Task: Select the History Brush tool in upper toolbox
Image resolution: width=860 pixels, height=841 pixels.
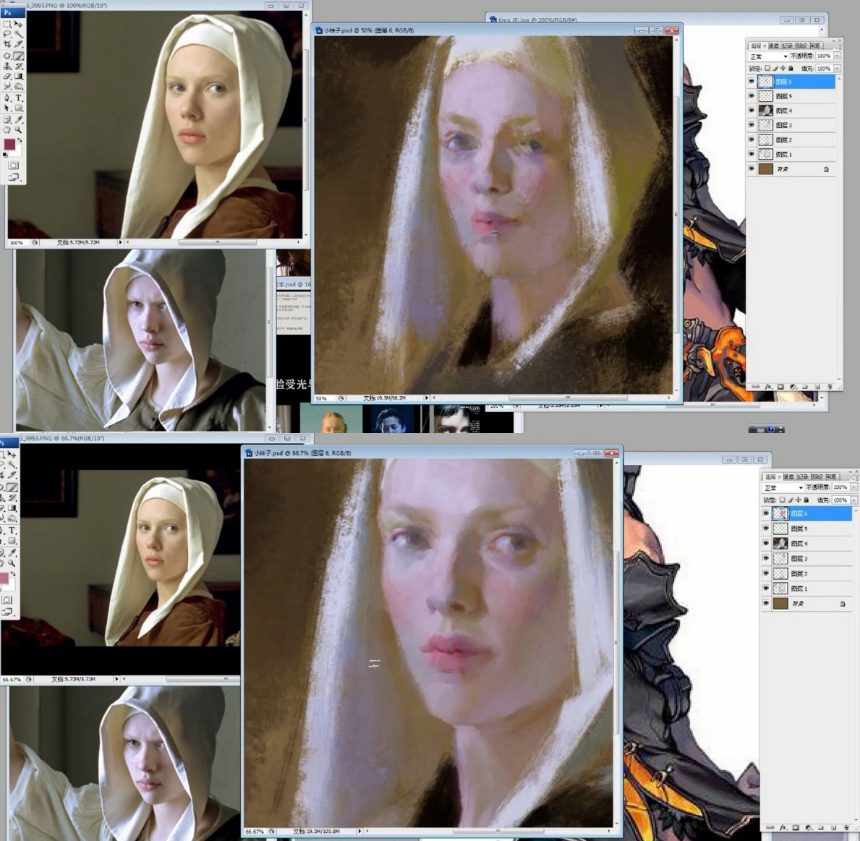Action: coord(19,66)
